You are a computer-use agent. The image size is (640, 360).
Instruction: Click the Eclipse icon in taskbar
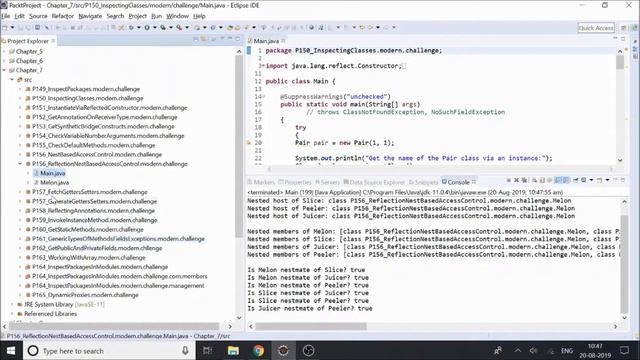pyautogui.click(x=283, y=351)
